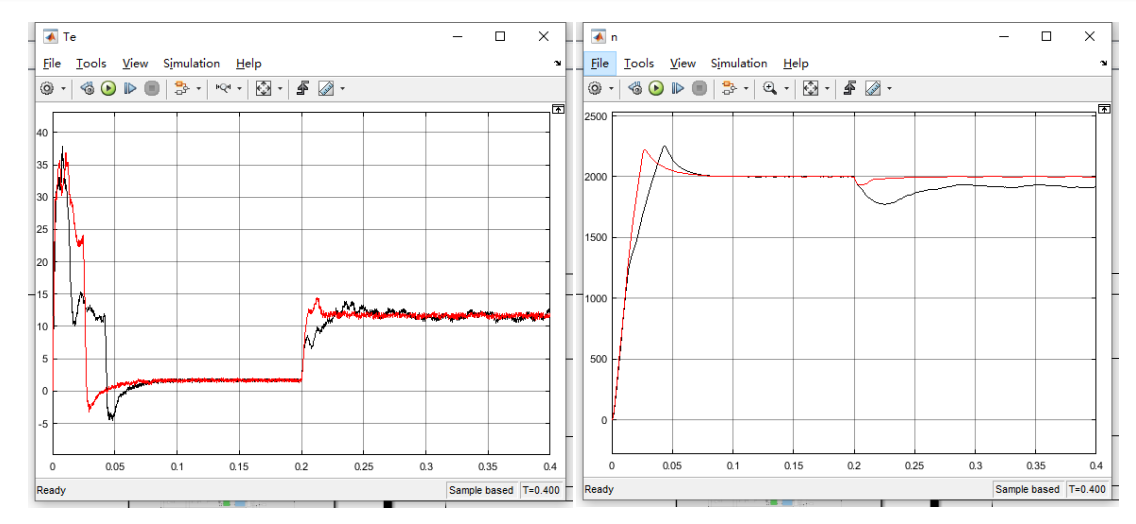Screen dimensions: 1136x524
Task: Expand scale axes dropdown in Te scope
Action: [x=280, y=89]
